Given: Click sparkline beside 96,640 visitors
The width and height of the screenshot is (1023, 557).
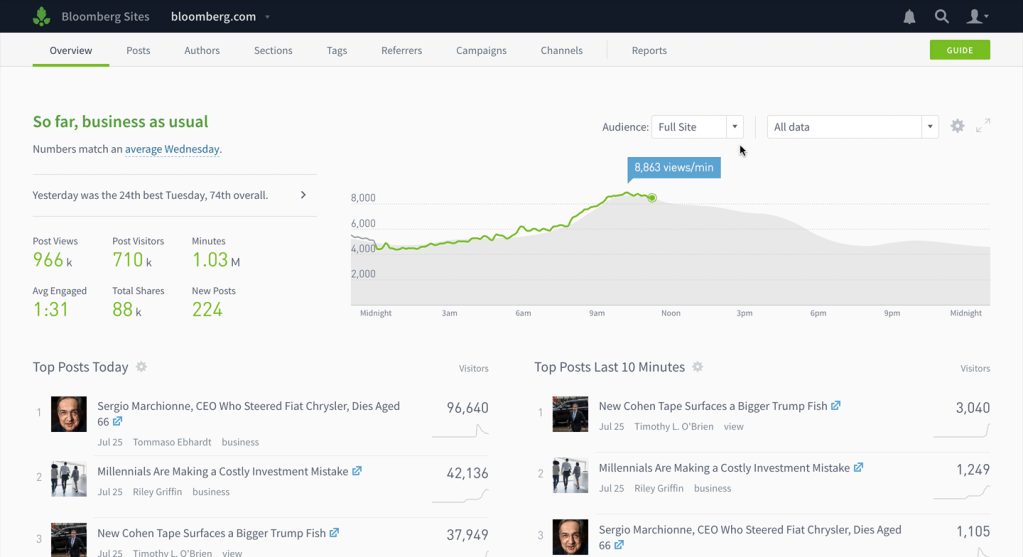Looking at the screenshot, I should click(x=460, y=430).
